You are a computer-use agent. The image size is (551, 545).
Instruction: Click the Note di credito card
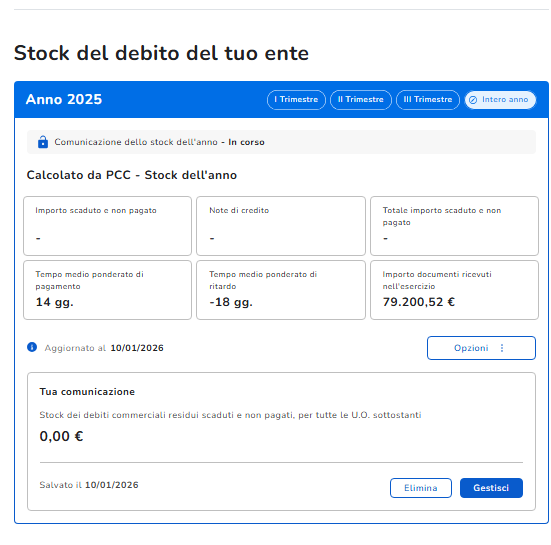[x=281, y=226]
